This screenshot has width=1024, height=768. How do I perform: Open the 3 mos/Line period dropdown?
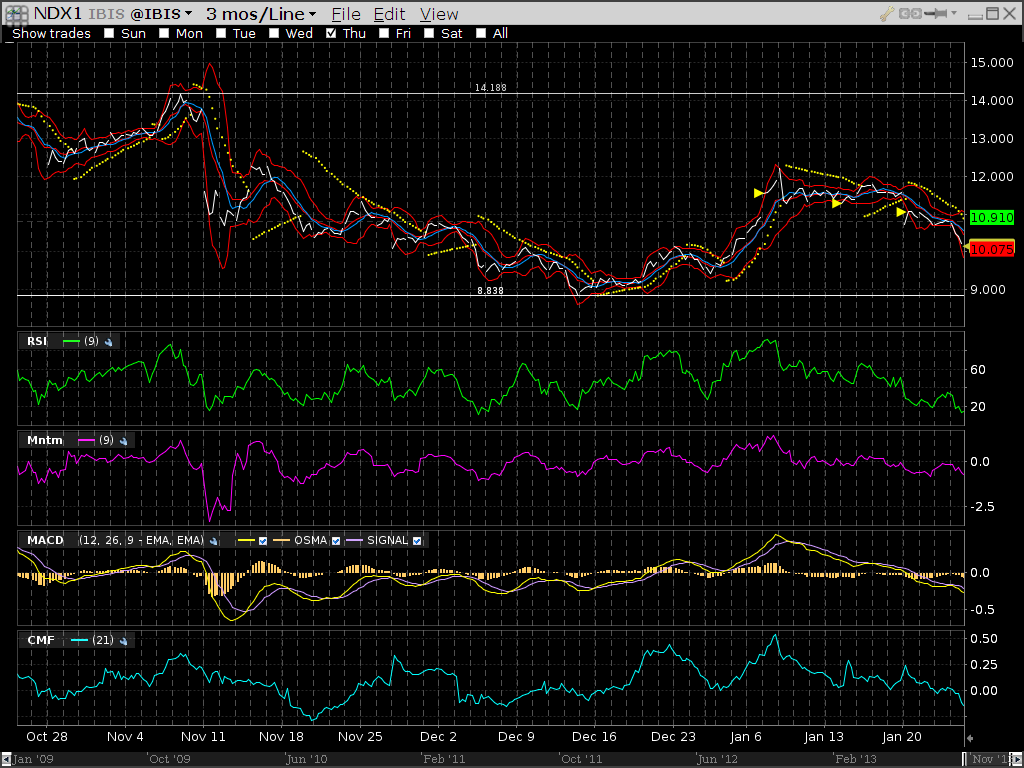point(261,14)
